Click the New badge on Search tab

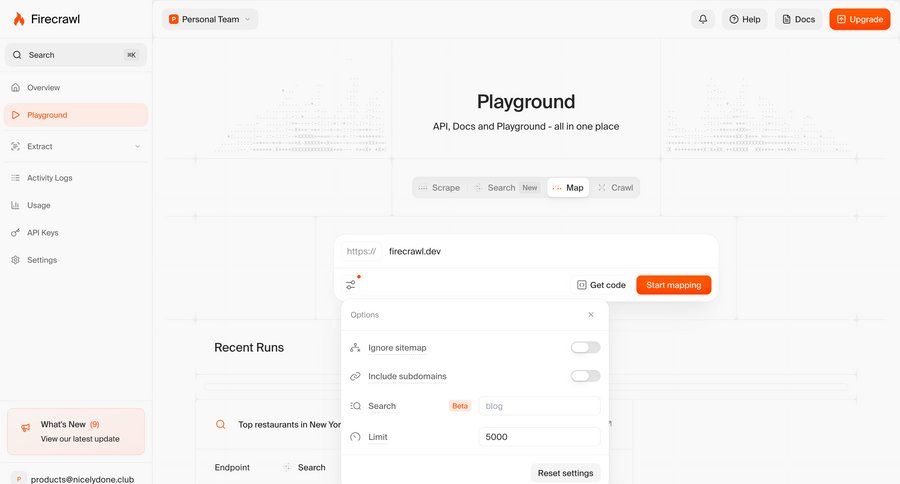[529, 188]
